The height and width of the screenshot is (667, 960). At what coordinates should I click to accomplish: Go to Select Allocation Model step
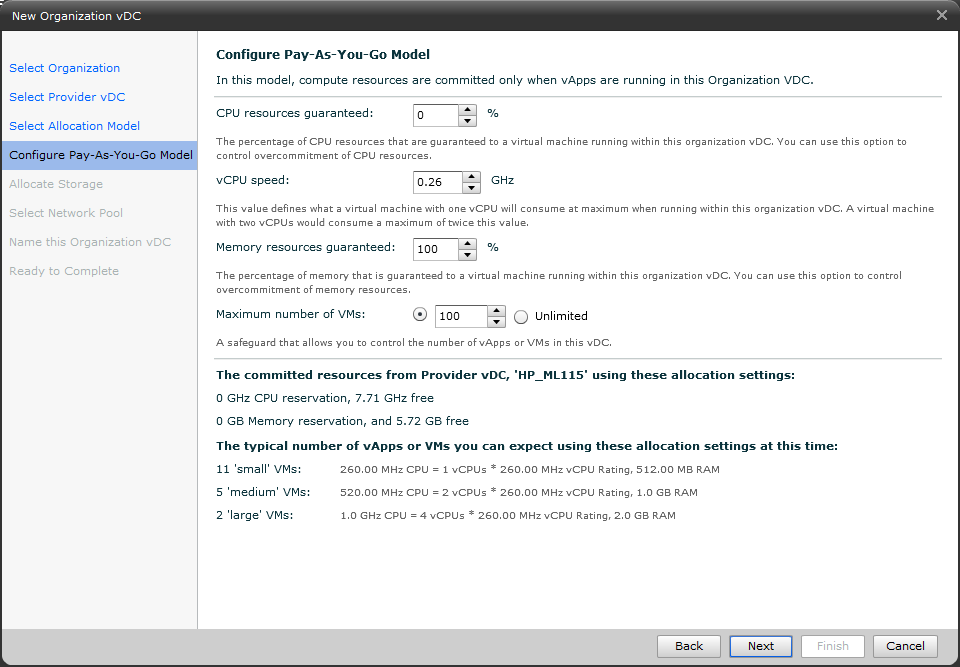(x=75, y=126)
